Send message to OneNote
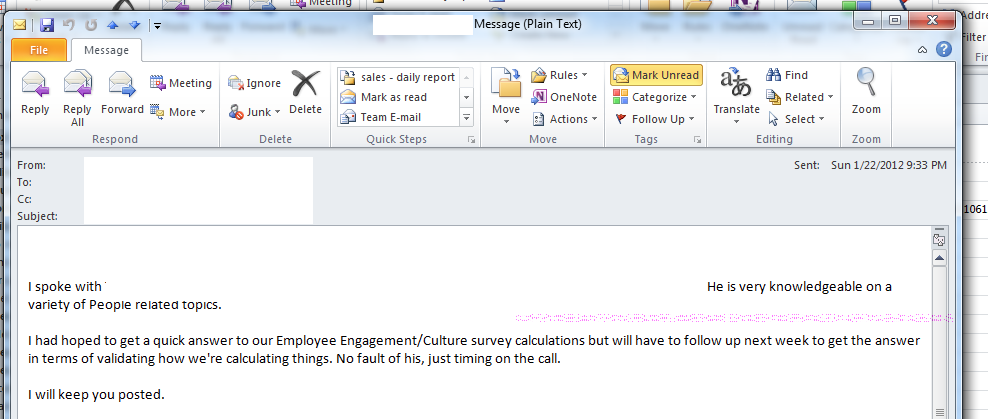The image size is (988, 419). (x=564, y=97)
